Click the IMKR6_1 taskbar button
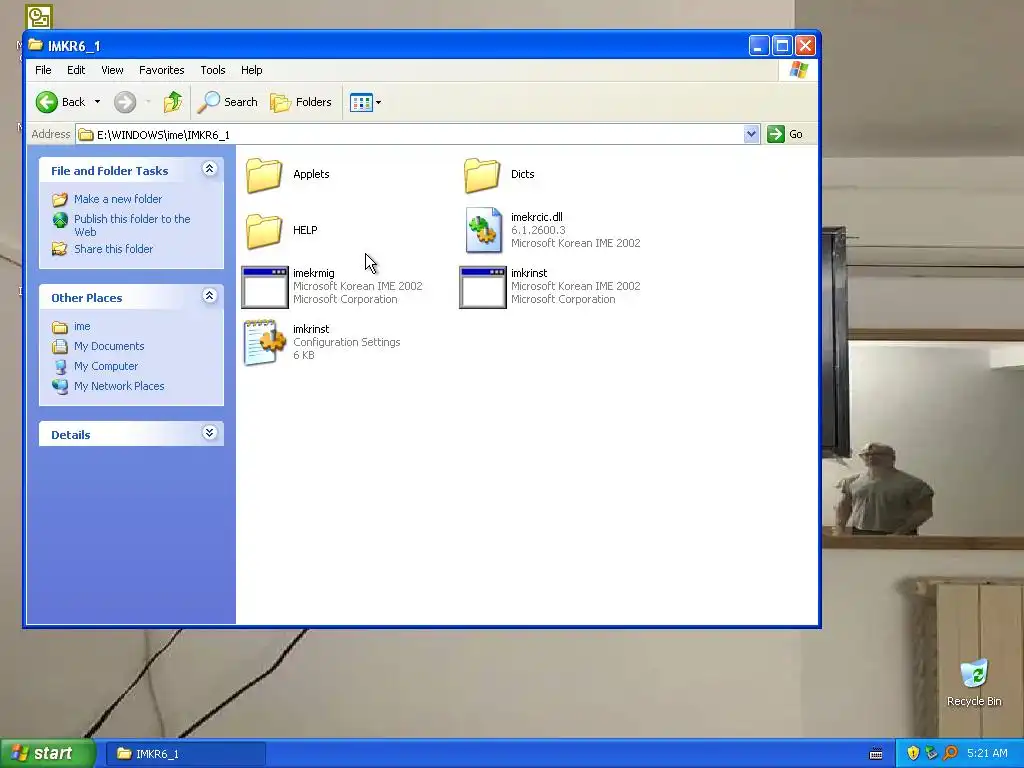 tap(186, 754)
